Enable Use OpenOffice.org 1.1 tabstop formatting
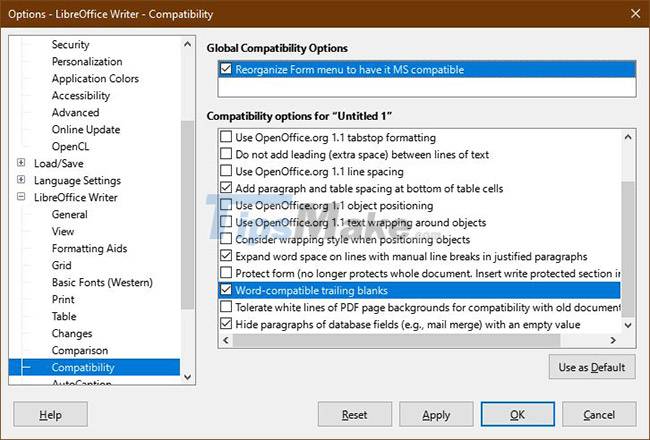 click(226, 137)
